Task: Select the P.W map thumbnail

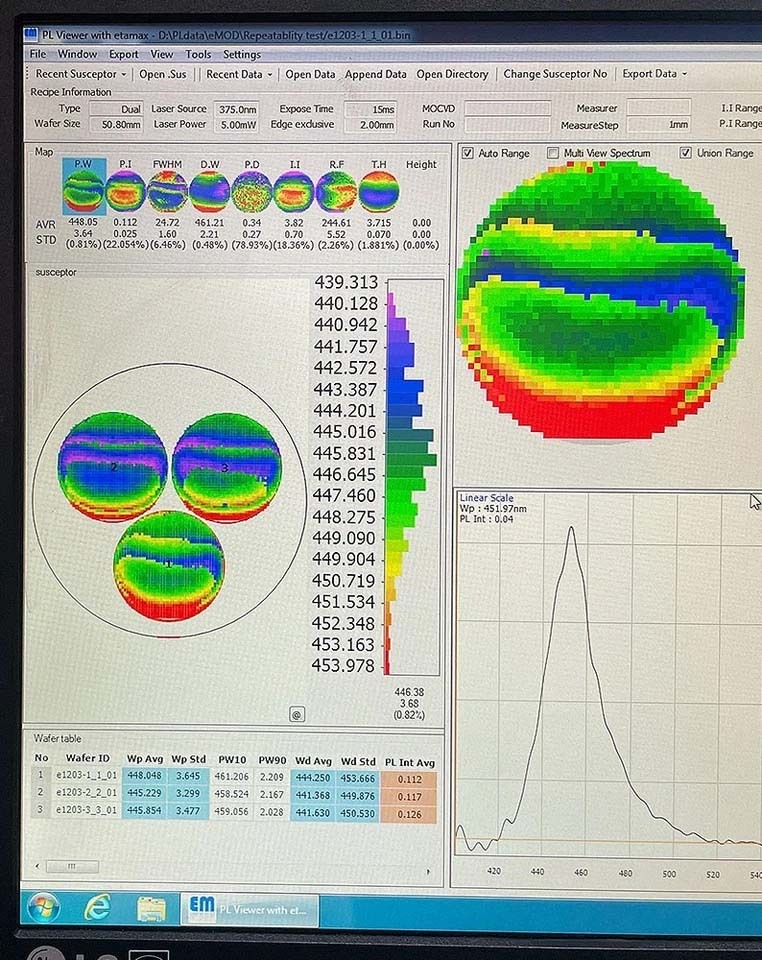Action: click(83, 190)
